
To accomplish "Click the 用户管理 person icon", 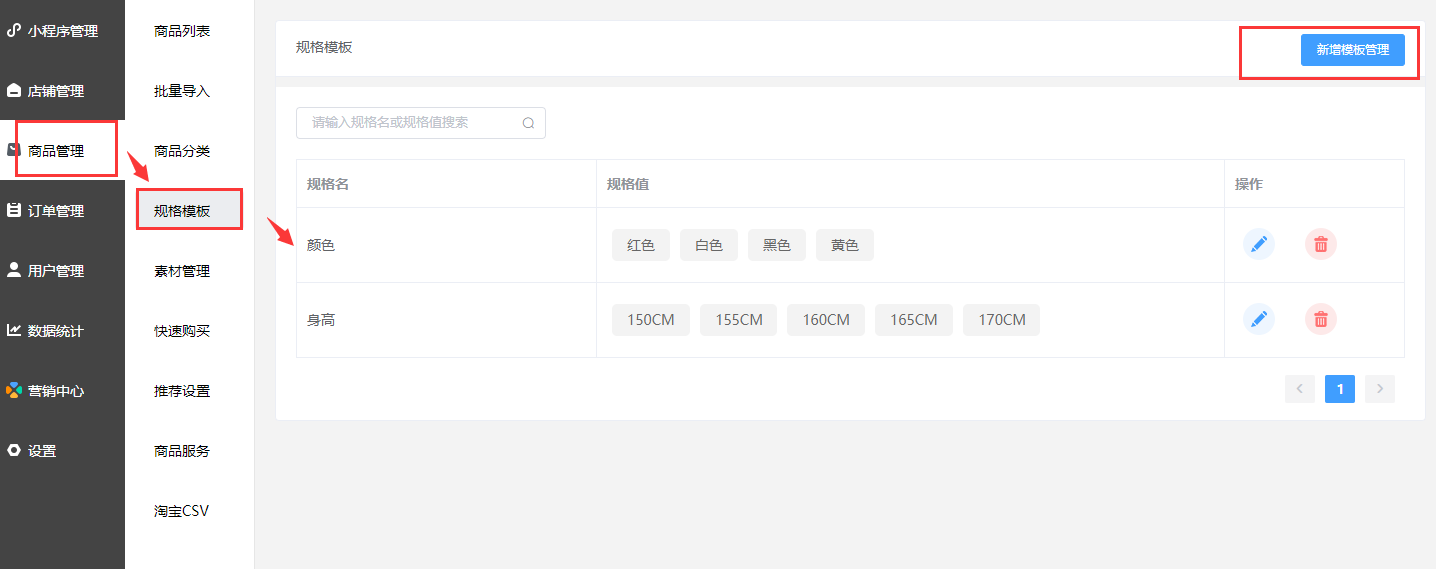I will [x=14, y=270].
